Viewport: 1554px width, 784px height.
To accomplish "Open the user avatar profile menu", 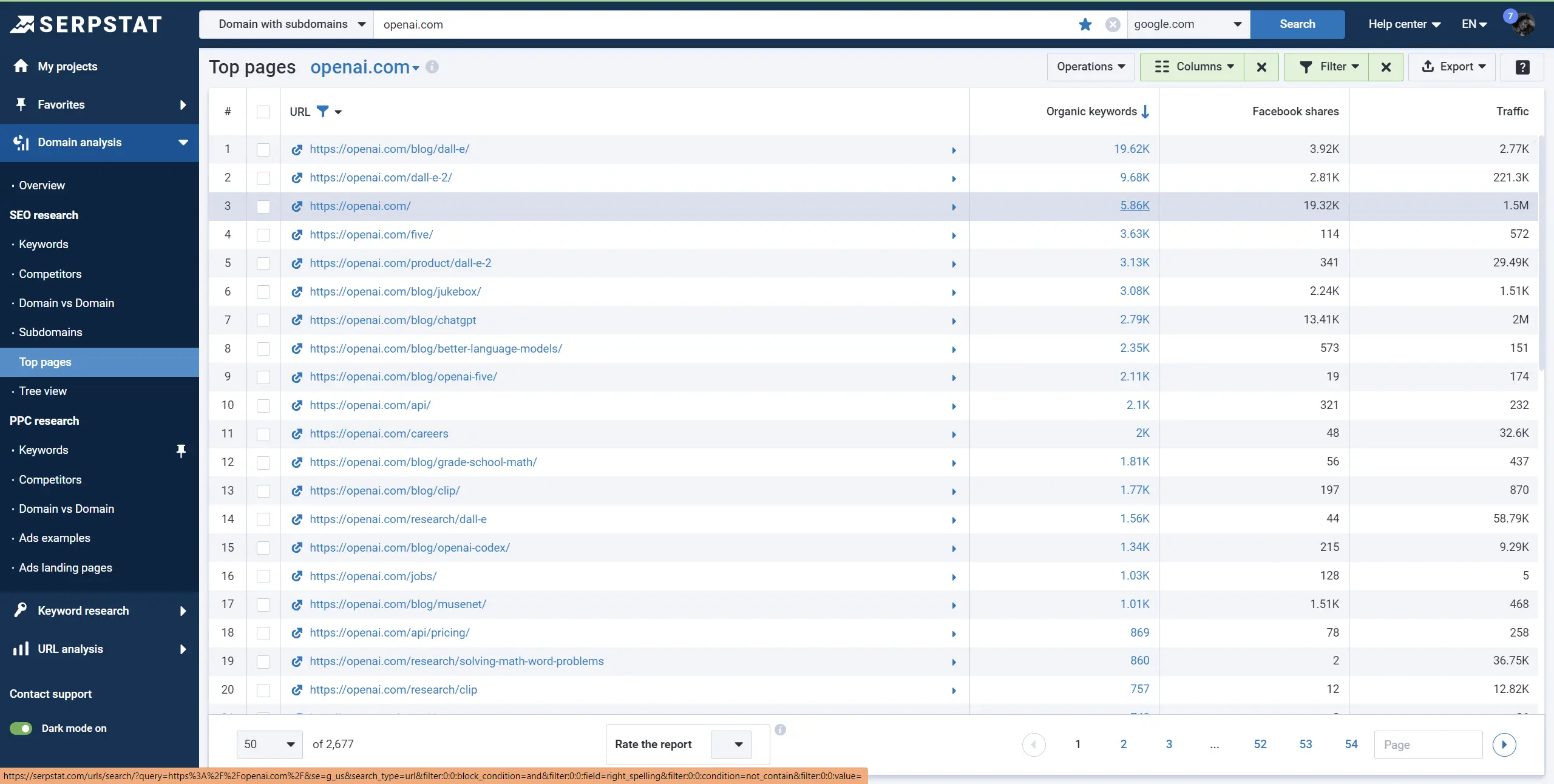I will pos(1523,24).
